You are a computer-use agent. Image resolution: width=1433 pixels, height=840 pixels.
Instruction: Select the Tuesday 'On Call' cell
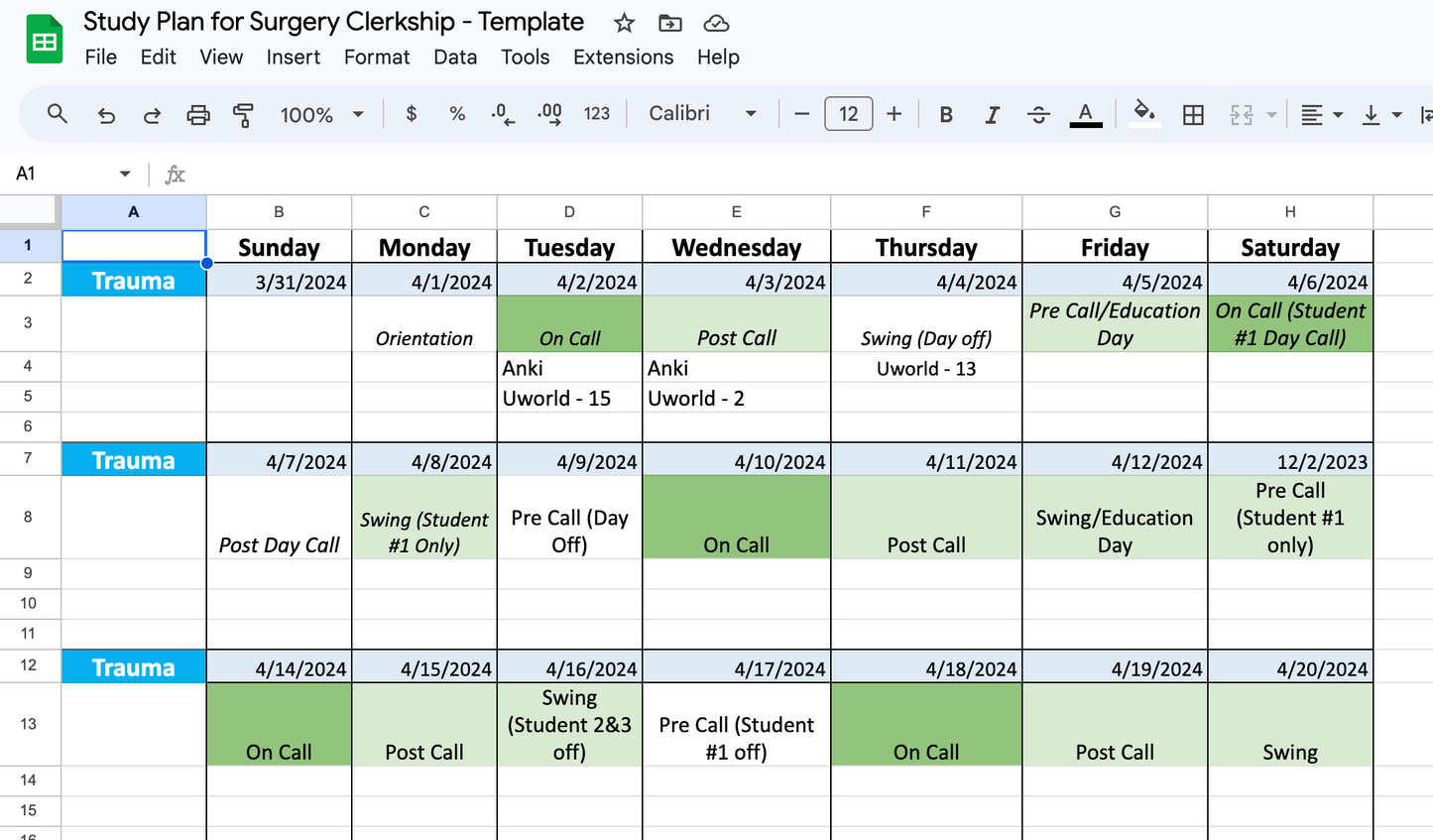(x=569, y=323)
